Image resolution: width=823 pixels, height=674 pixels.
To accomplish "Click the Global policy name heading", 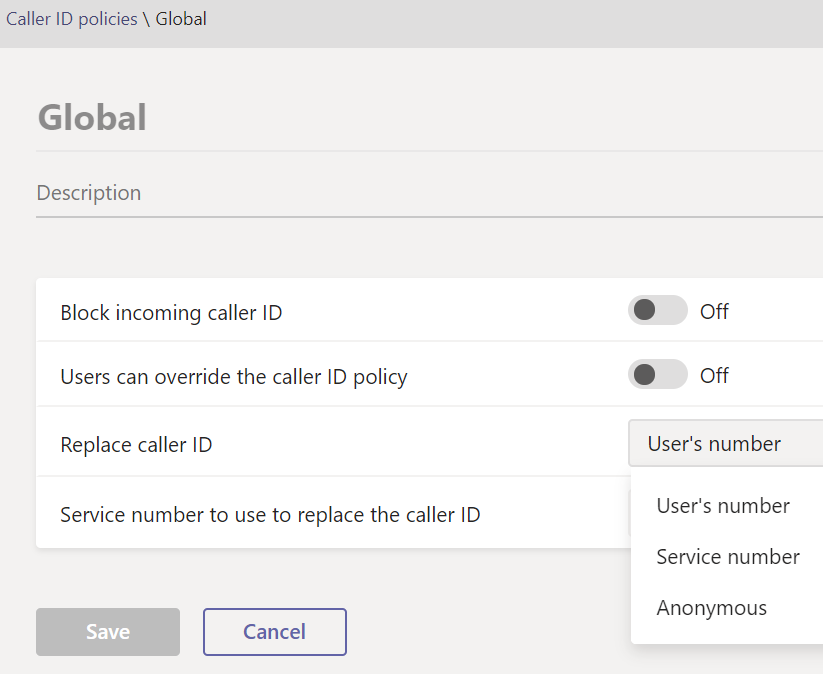I will tap(92, 117).
